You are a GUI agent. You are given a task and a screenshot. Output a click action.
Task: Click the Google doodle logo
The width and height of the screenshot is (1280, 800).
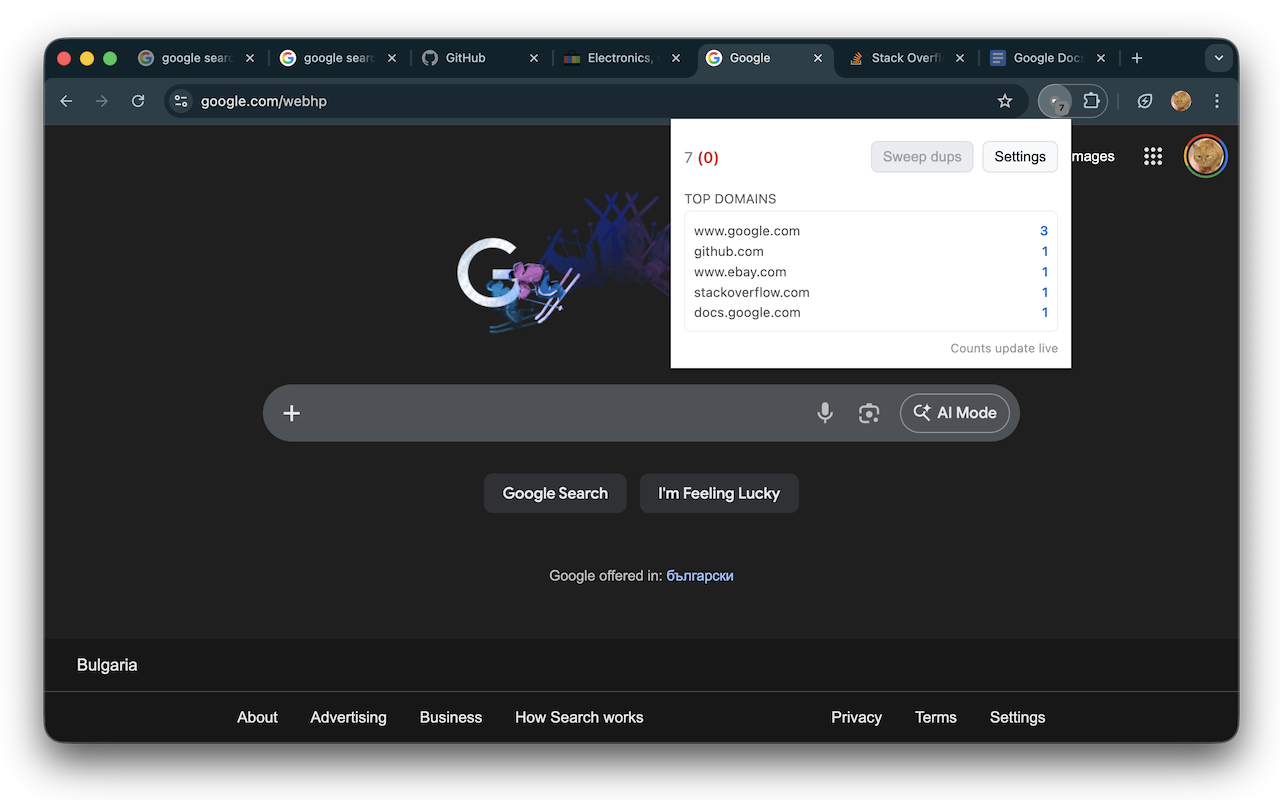(x=565, y=262)
